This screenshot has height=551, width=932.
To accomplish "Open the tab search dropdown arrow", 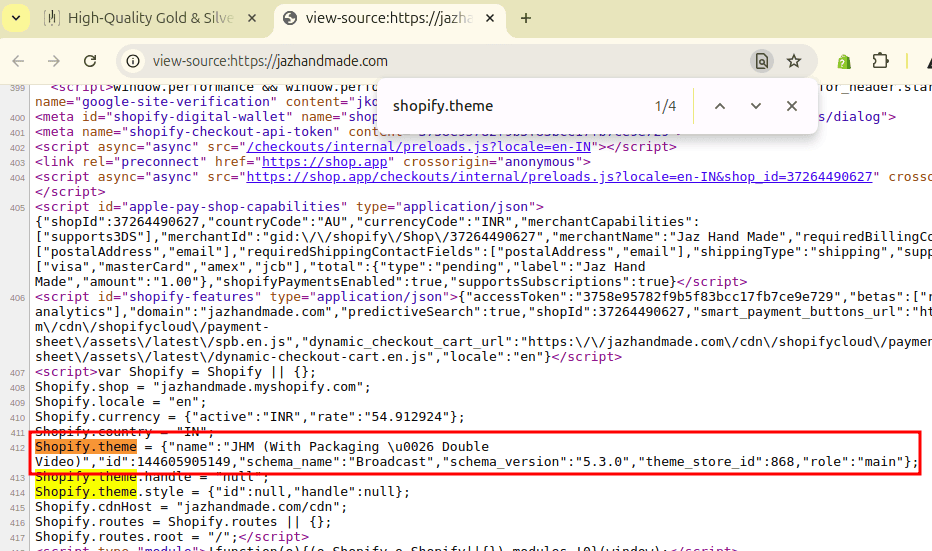I will pyautogui.click(x=16, y=18).
